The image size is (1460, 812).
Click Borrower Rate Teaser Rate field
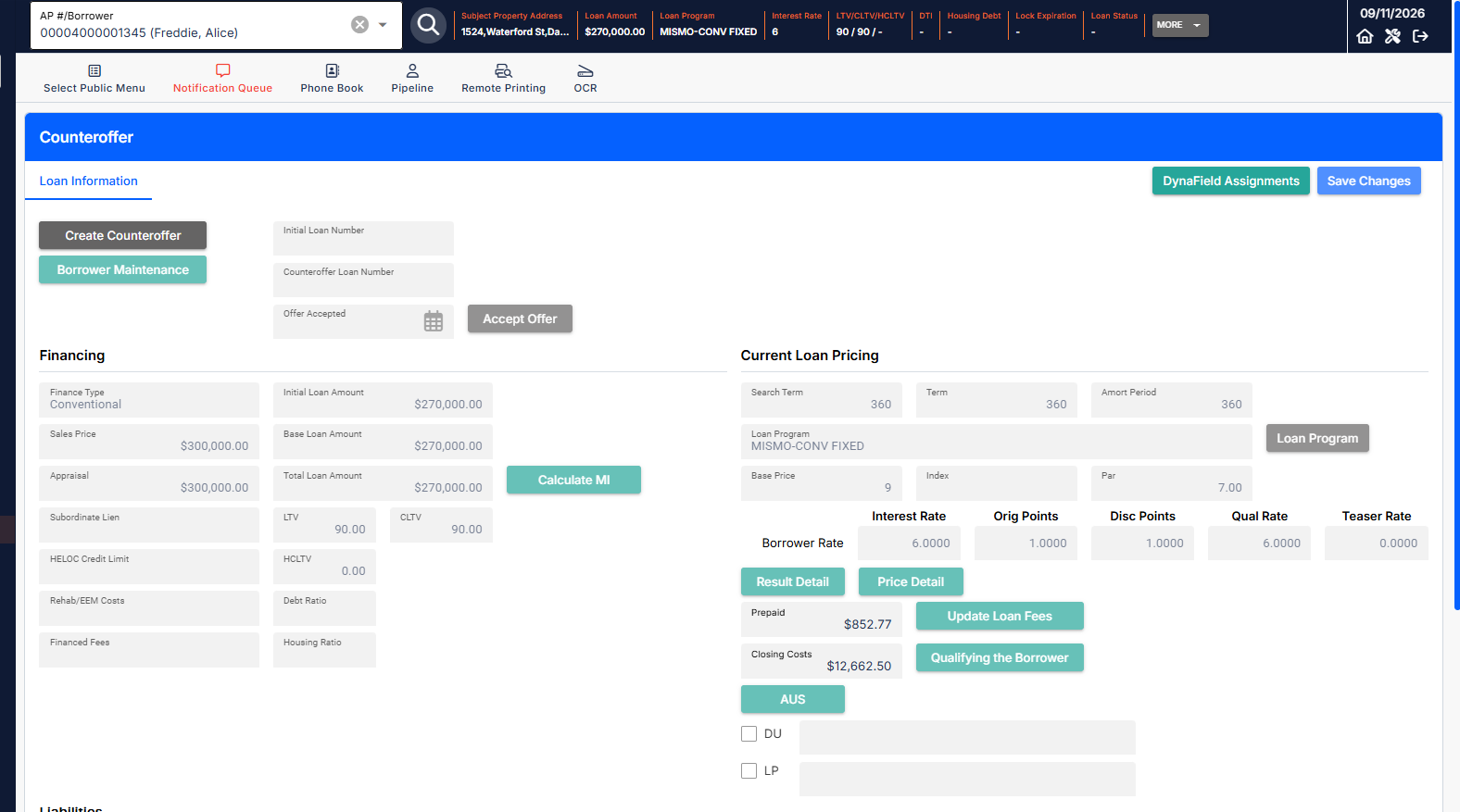pyautogui.click(x=1377, y=543)
